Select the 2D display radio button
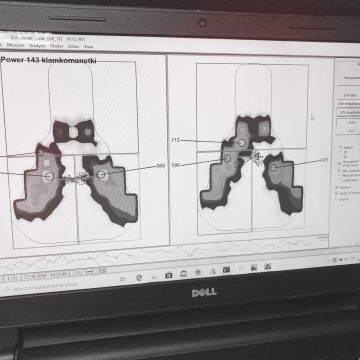The image size is (360, 360). tap(341, 151)
